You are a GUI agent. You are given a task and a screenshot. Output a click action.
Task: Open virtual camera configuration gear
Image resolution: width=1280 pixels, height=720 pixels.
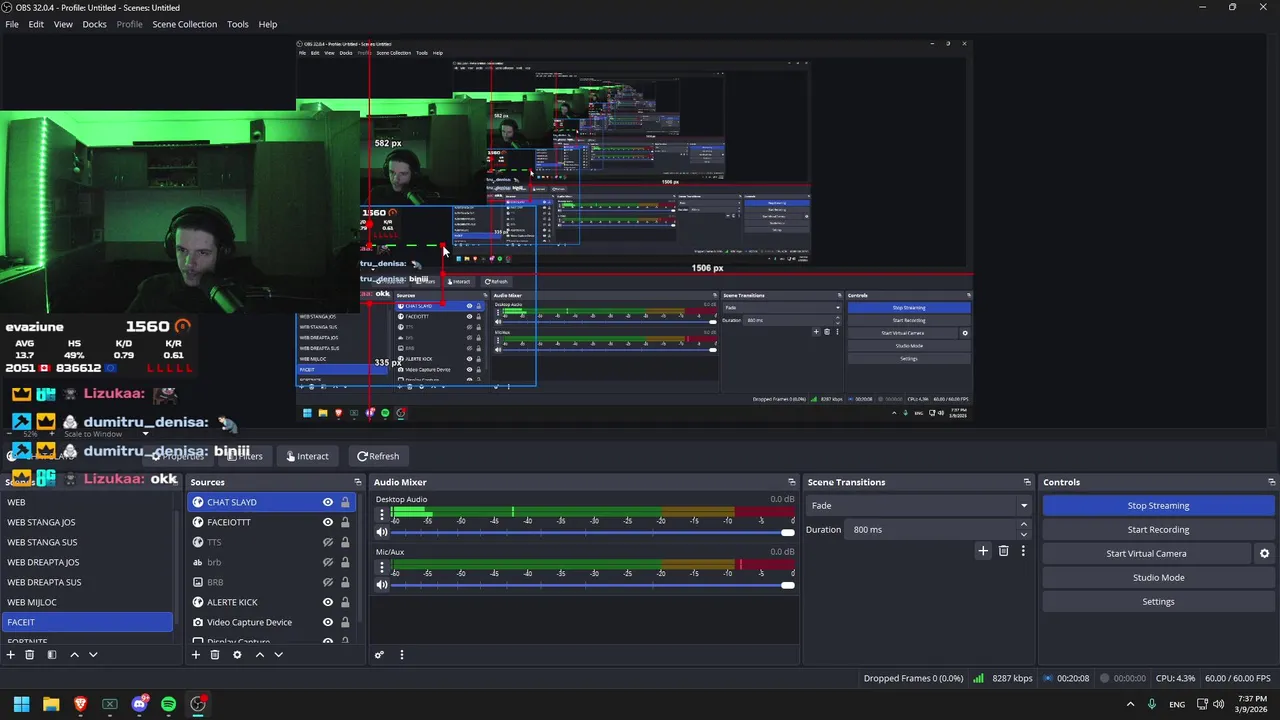(1264, 553)
